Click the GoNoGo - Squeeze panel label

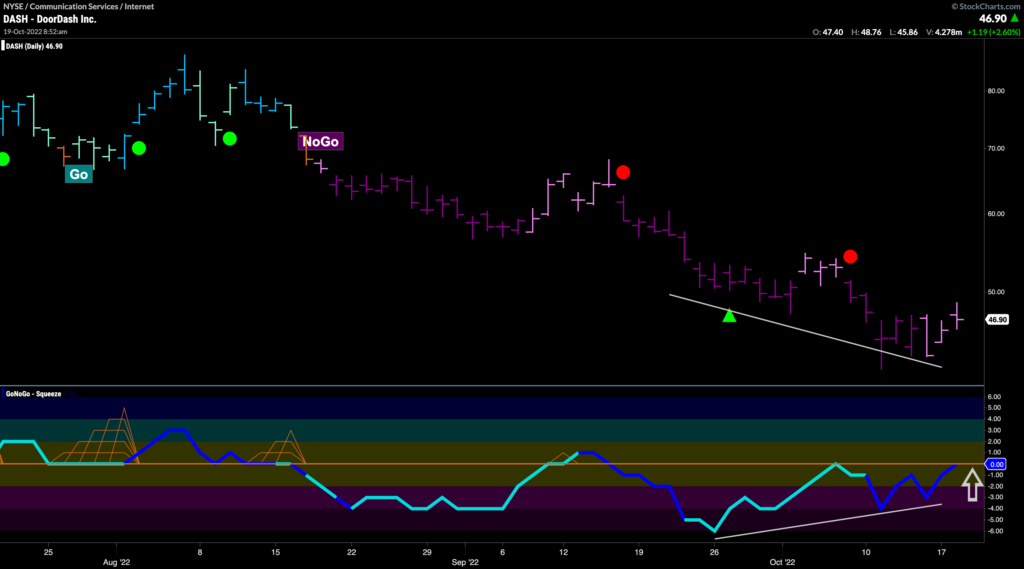pyautogui.click(x=33, y=394)
